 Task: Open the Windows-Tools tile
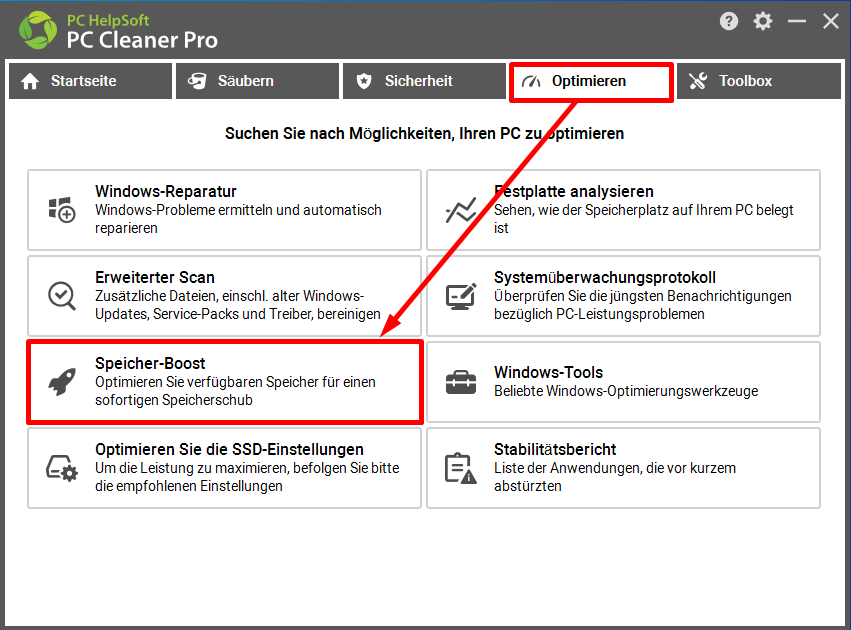tap(624, 382)
